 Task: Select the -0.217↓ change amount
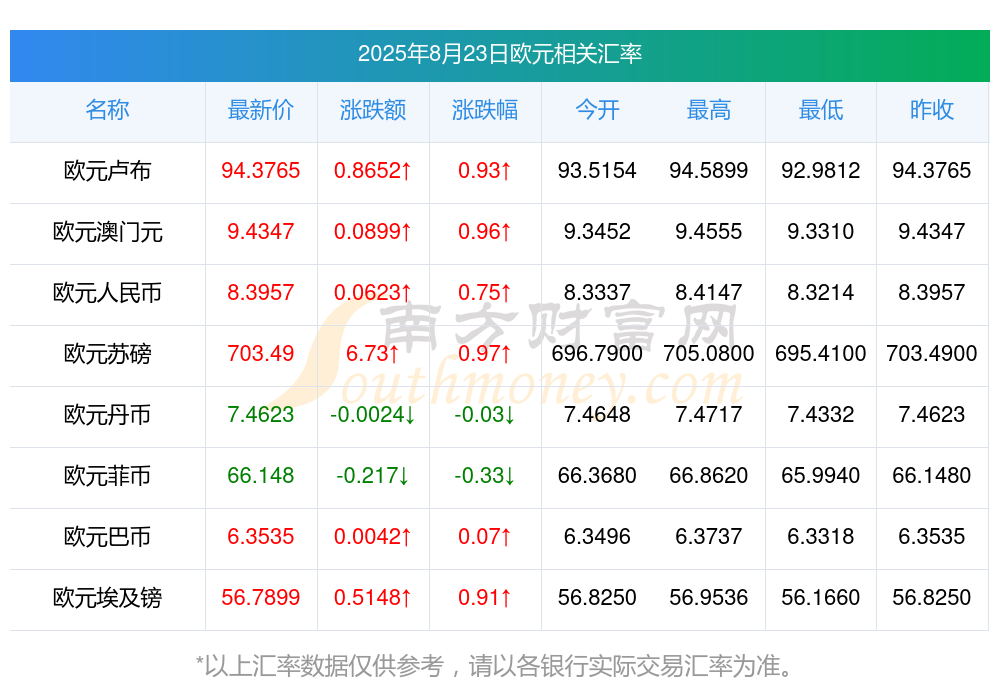(x=372, y=475)
